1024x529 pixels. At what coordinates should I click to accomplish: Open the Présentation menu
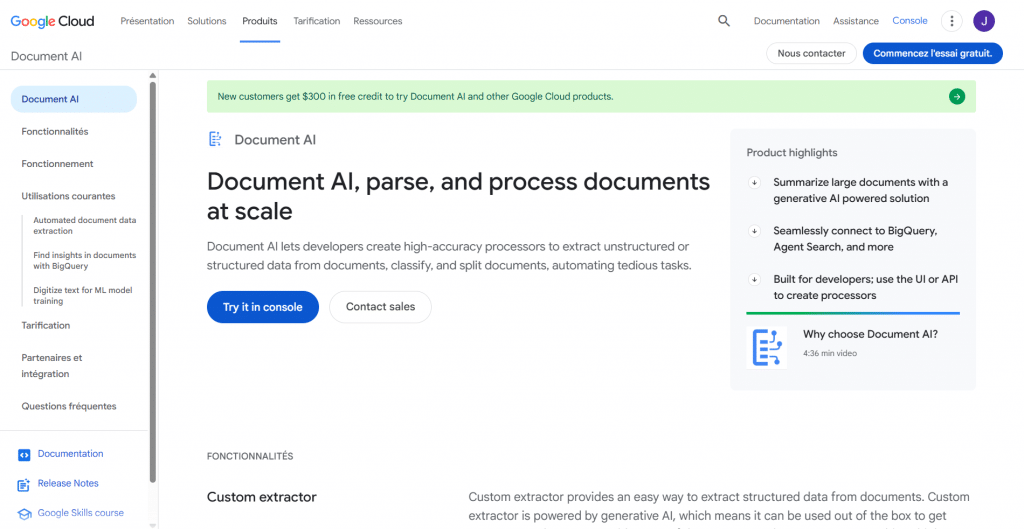[x=147, y=21]
